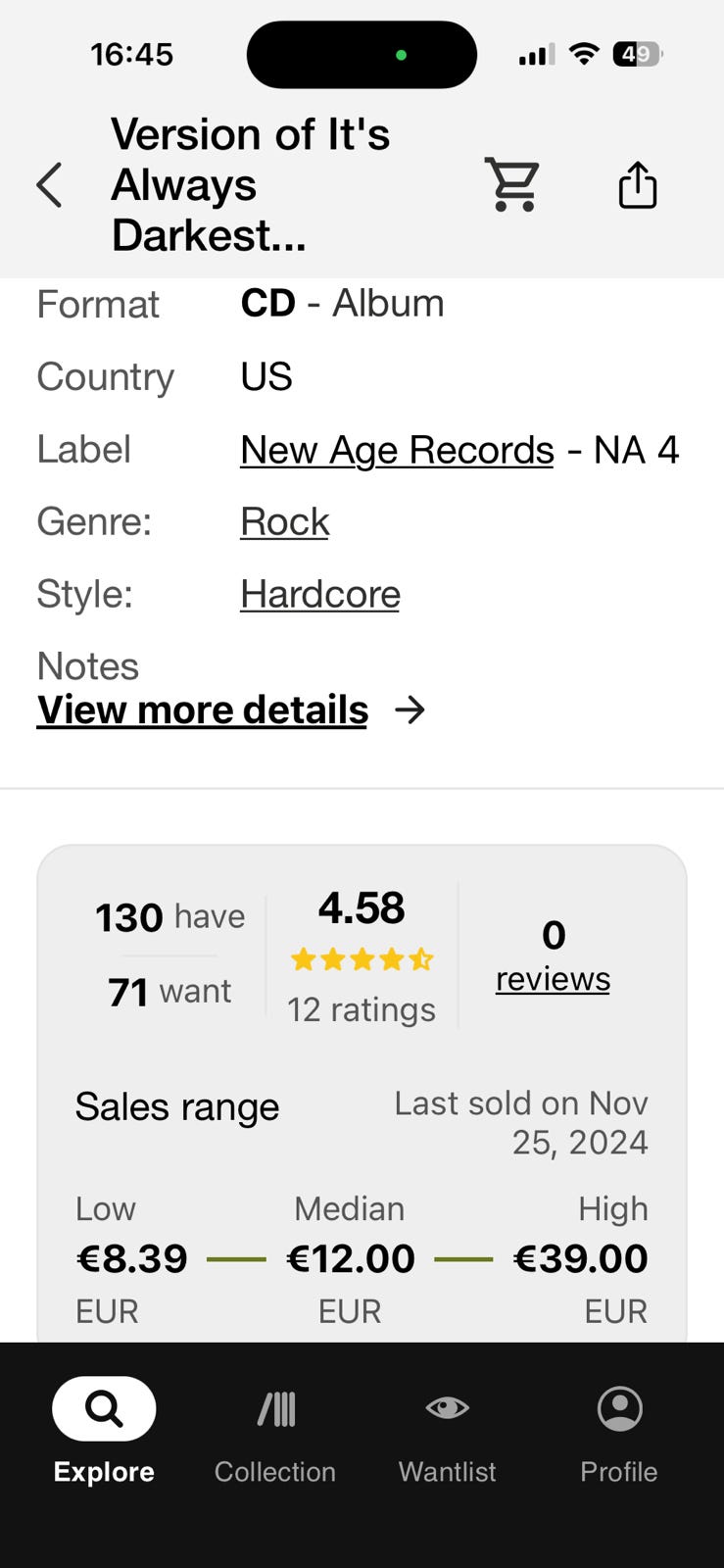Image resolution: width=724 pixels, height=1568 pixels.
Task: Expand View more details
Action: tap(203, 710)
